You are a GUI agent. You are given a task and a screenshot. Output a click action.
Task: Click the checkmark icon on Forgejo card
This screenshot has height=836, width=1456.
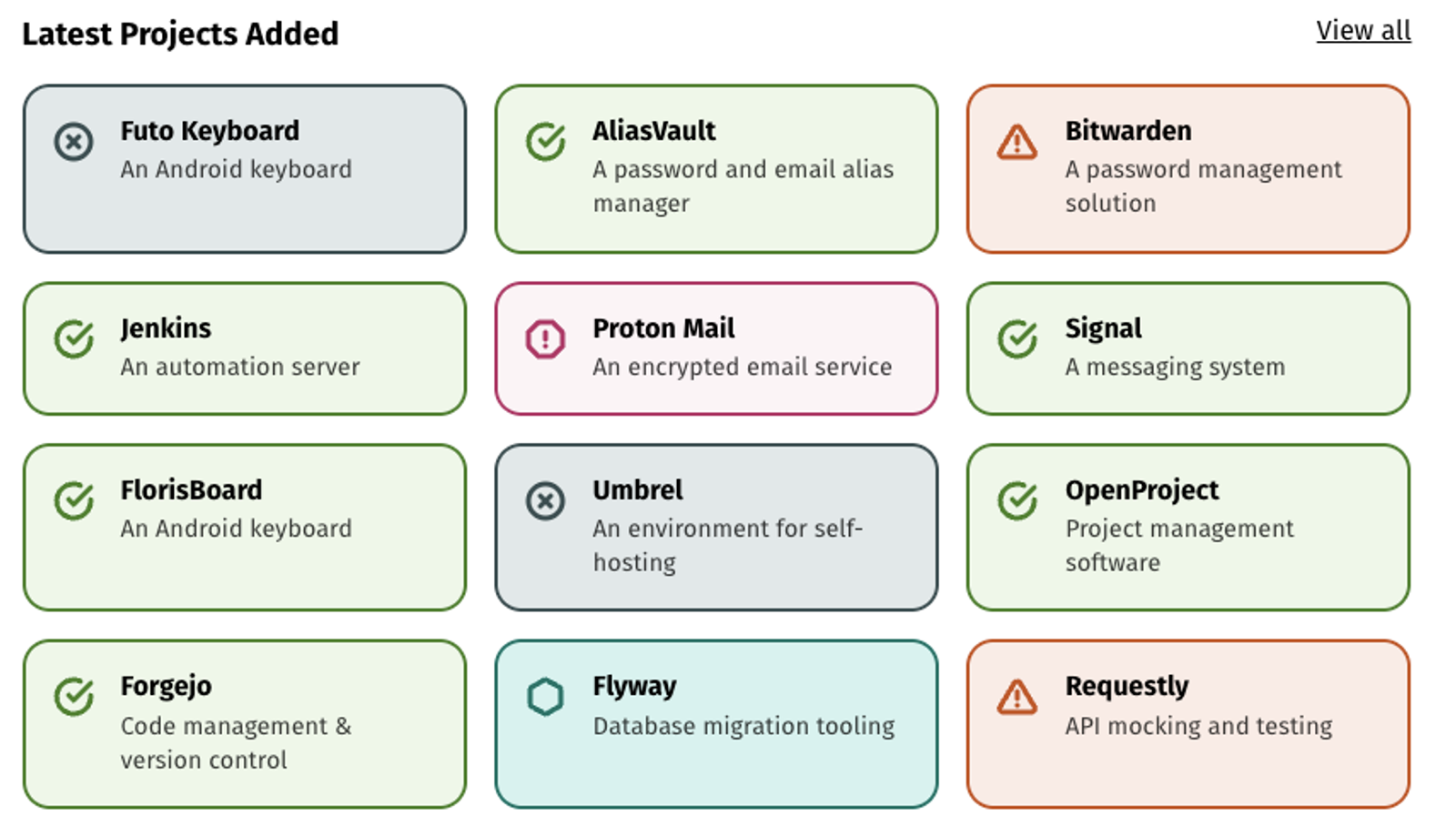click(74, 697)
